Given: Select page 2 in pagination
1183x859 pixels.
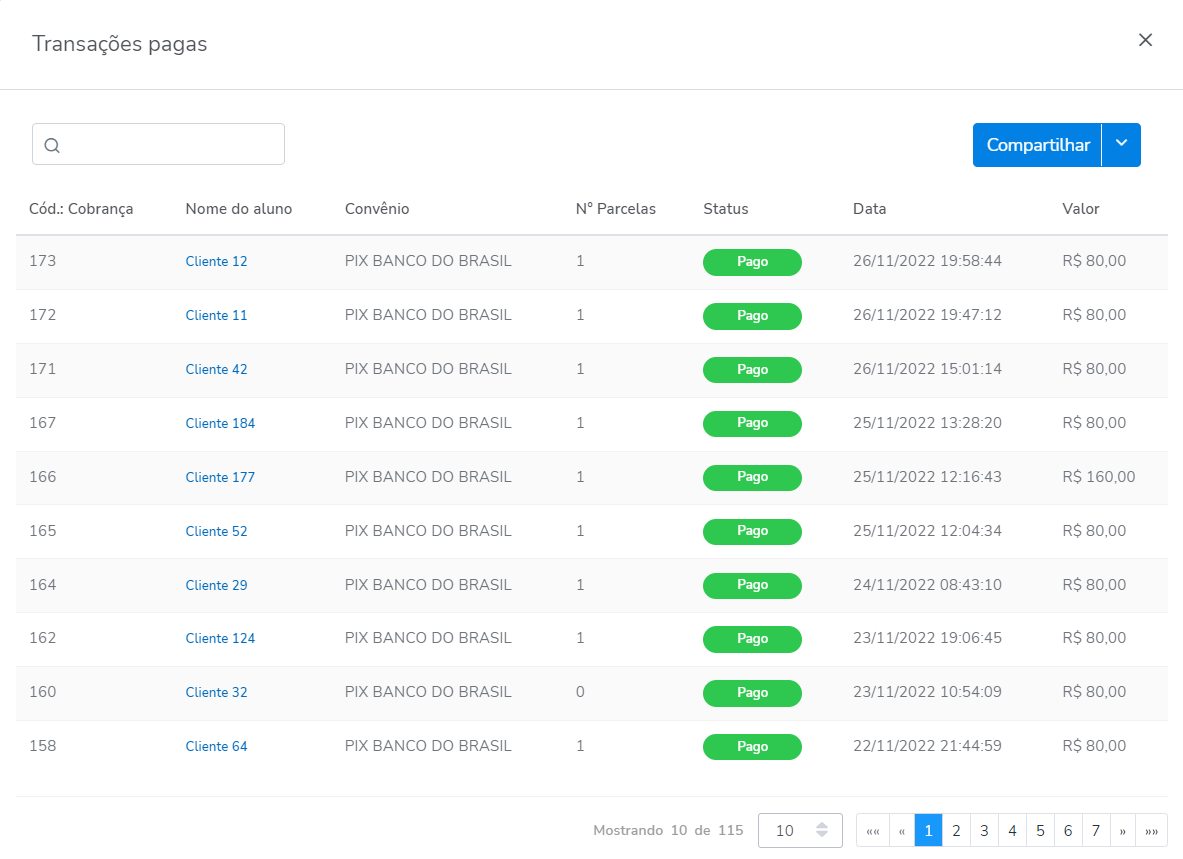Looking at the screenshot, I should click(956, 830).
